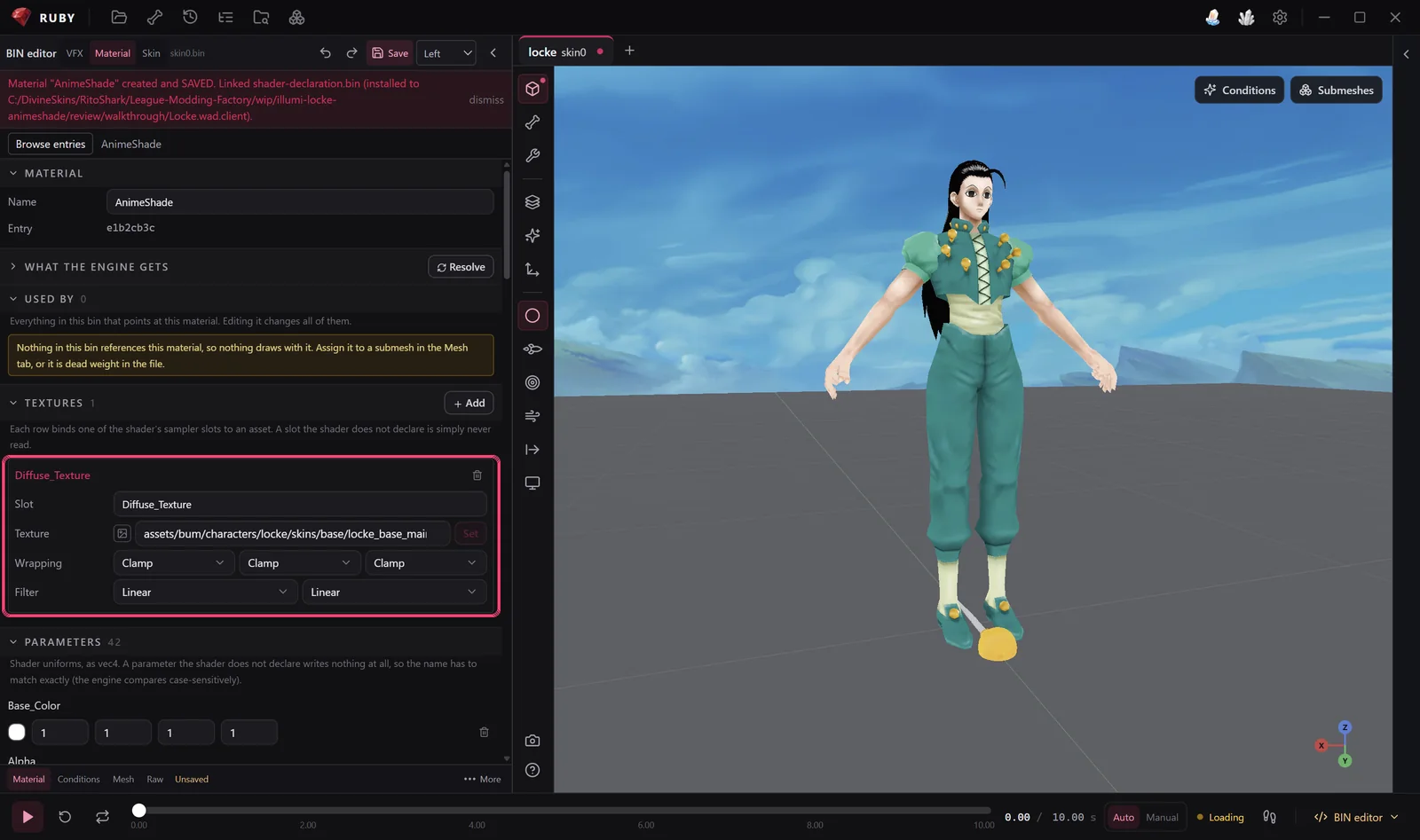Click the footsteps icon in the bottom bar

(x=1270, y=817)
